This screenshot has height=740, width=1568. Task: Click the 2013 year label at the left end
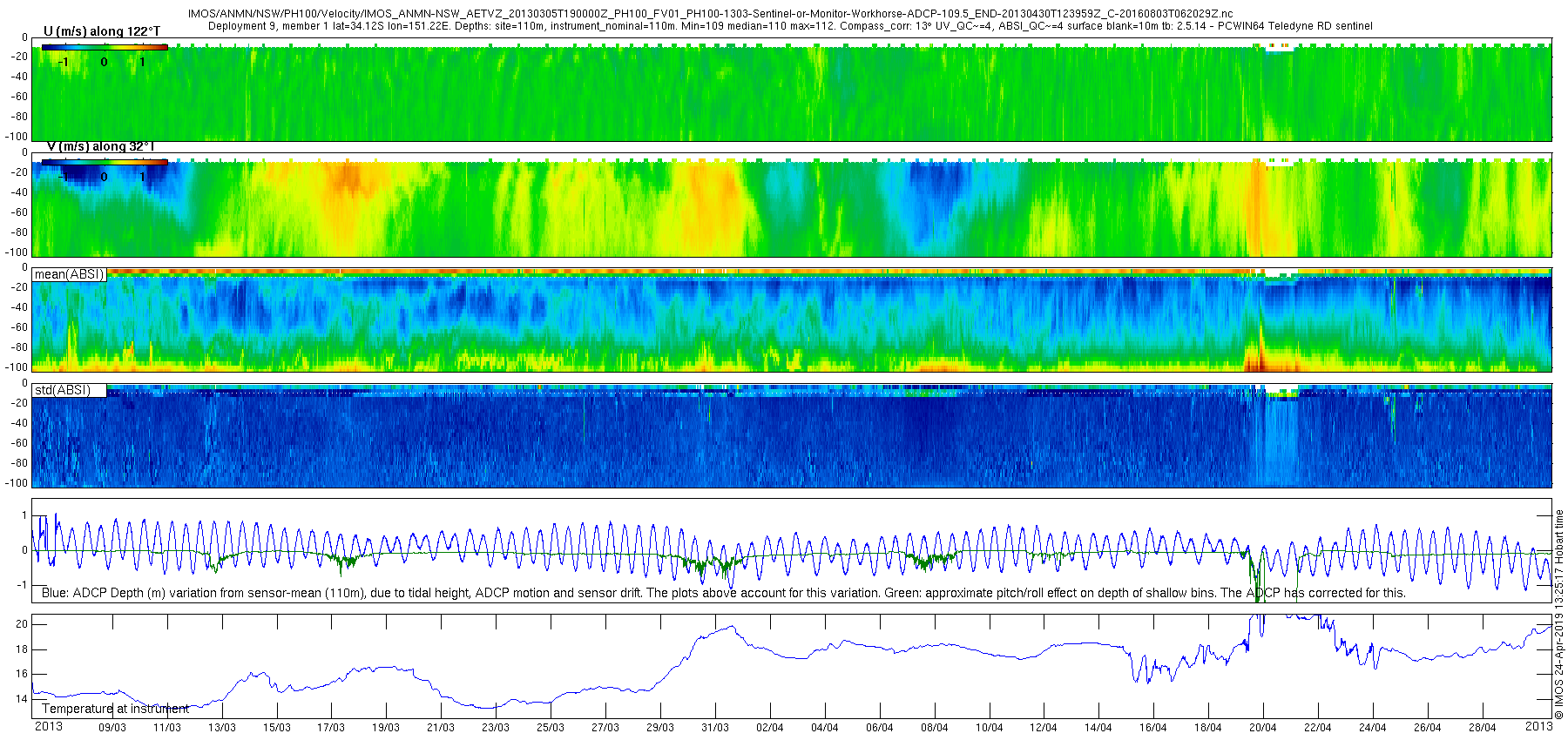coord(48,727)
